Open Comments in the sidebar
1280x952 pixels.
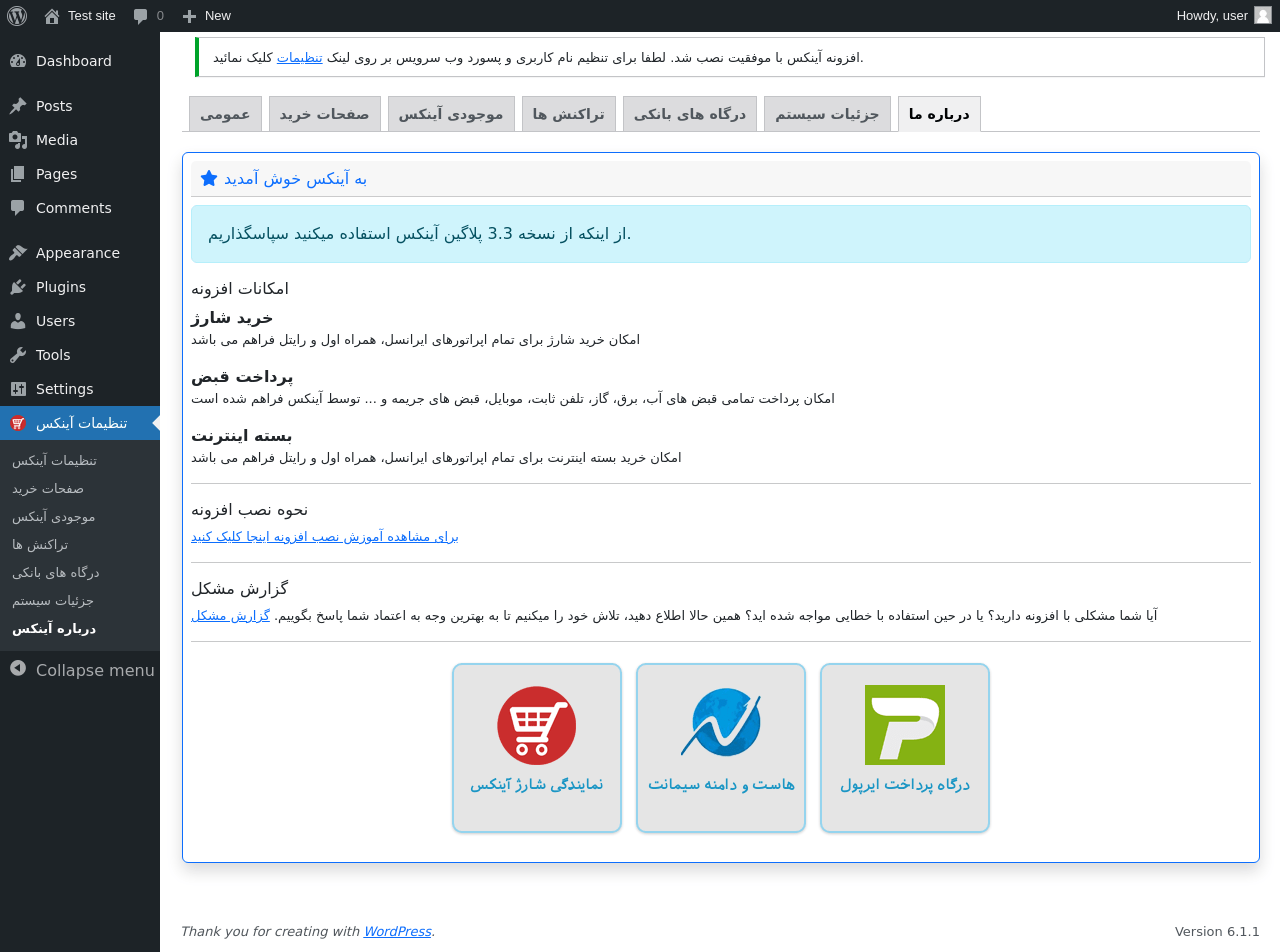[80, 208]
